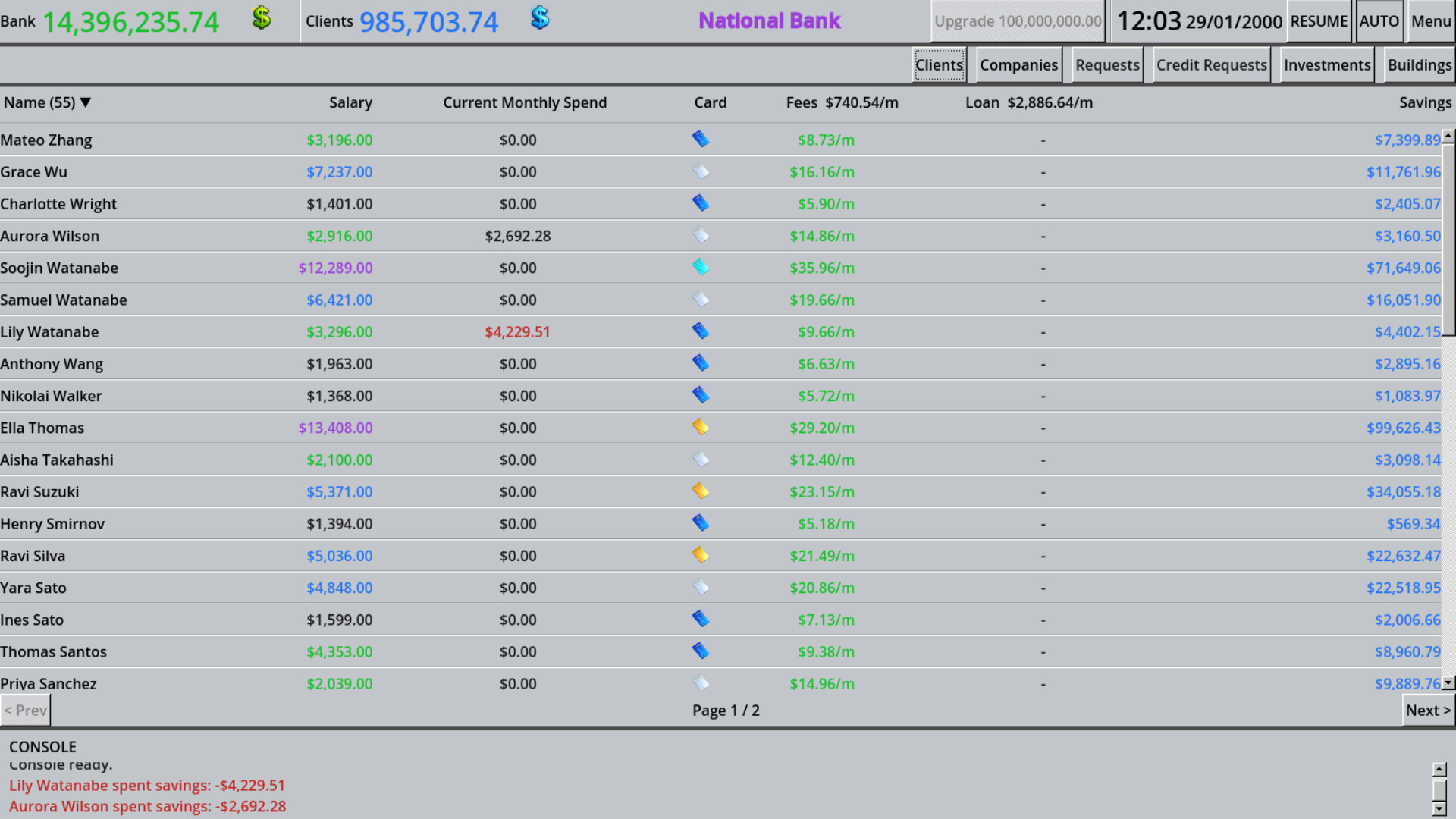Switch to the Companies tab

tap(1018, 65)
